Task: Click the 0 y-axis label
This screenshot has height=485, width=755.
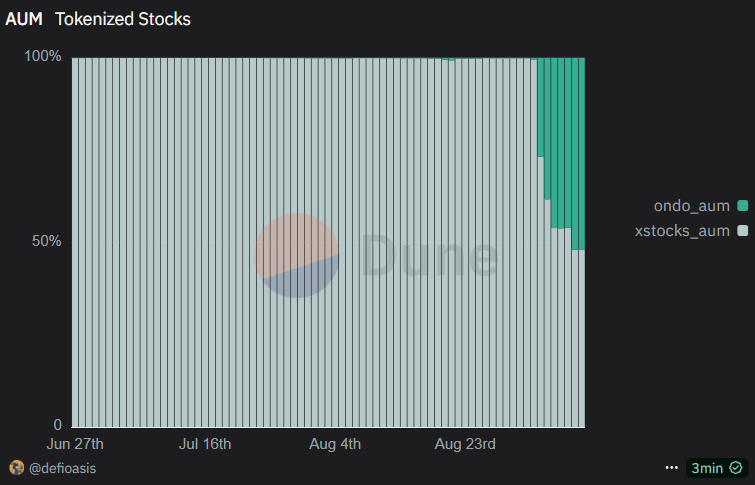Action: pyautogui.click(x=58, y=425)
